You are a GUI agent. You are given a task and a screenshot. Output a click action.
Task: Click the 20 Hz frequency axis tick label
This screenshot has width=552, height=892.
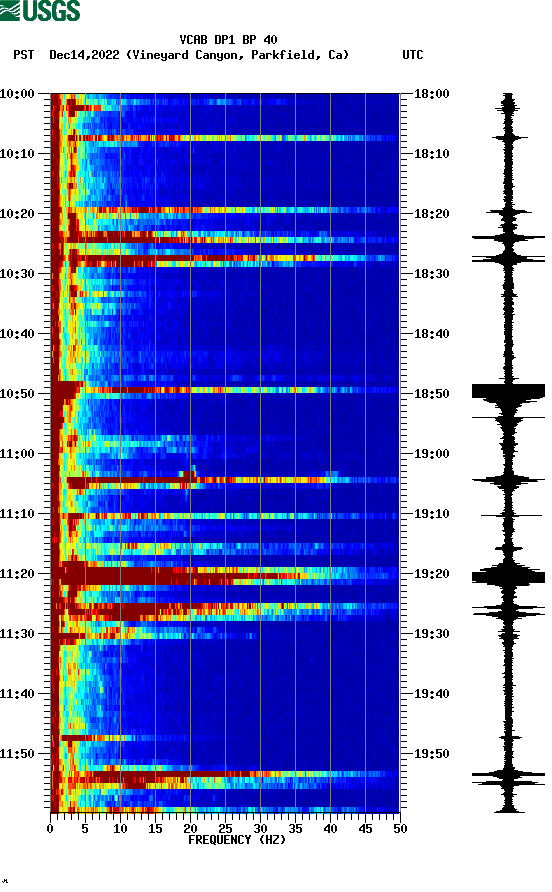pos(190,829)
